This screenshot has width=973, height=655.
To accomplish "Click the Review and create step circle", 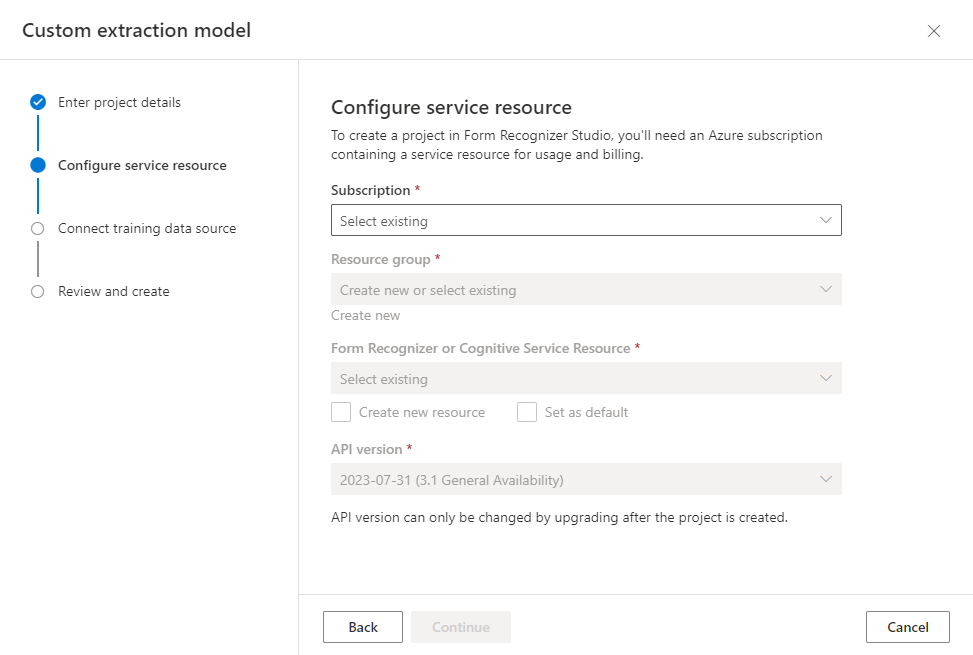I will point(38,292).
